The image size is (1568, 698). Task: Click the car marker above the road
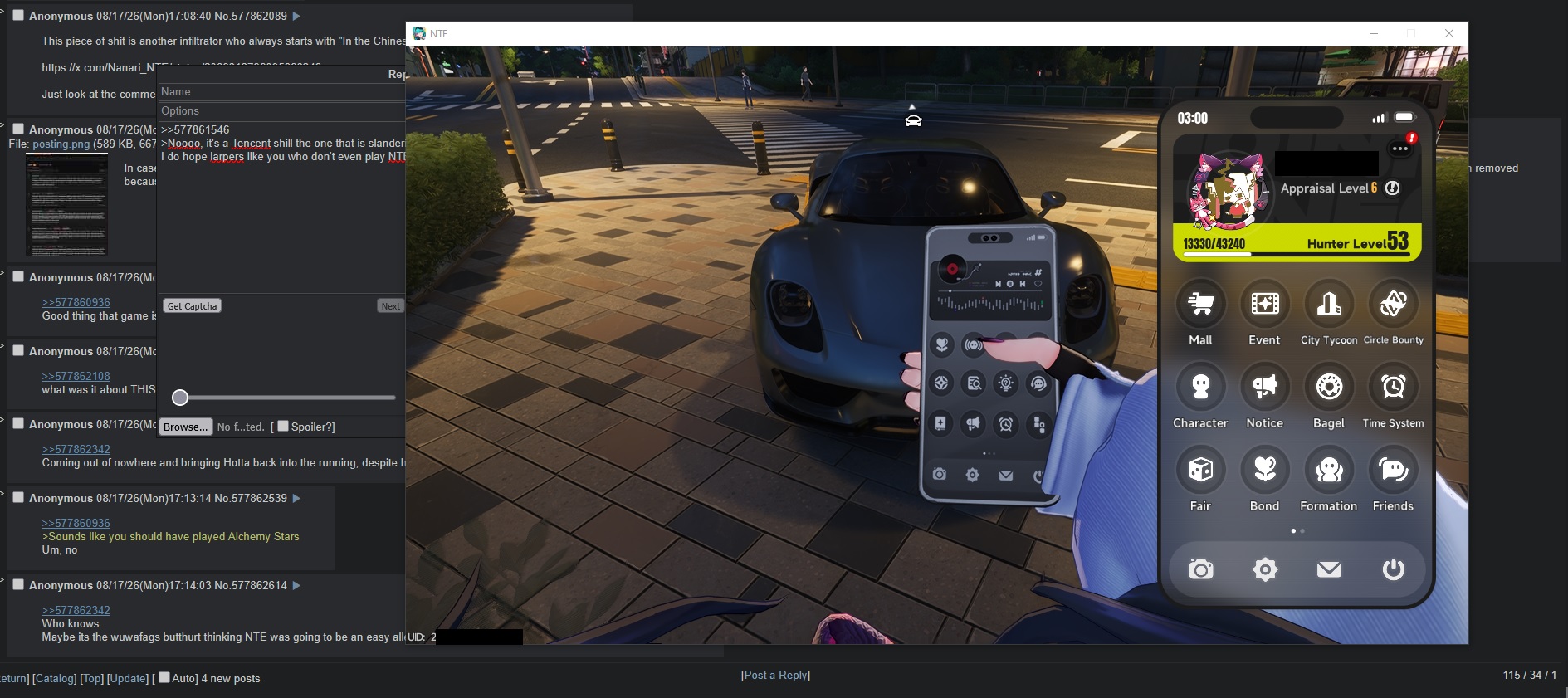click(913, 120)
